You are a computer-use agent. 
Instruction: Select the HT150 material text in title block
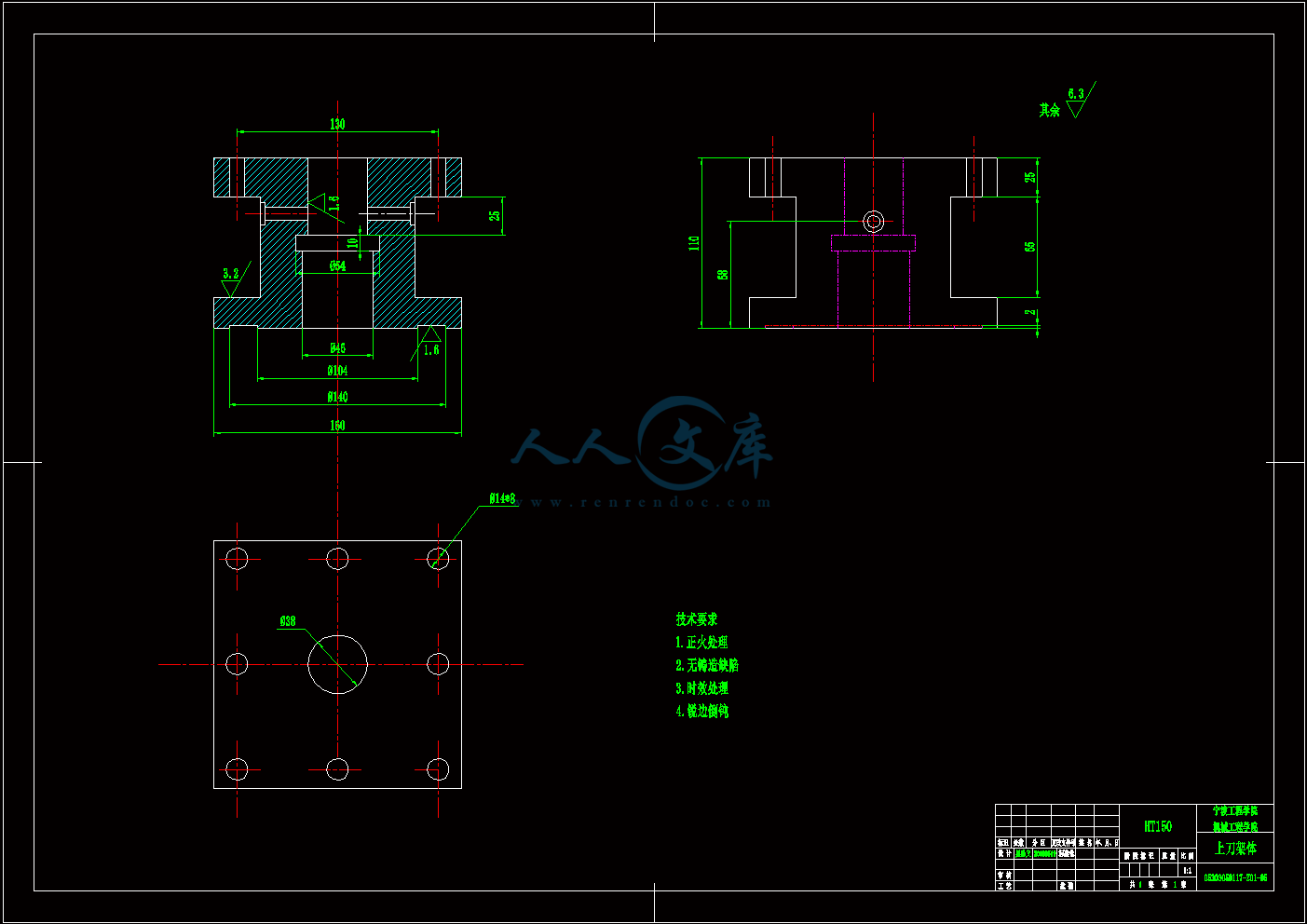pyautogui.click(x=1158, y=826)
